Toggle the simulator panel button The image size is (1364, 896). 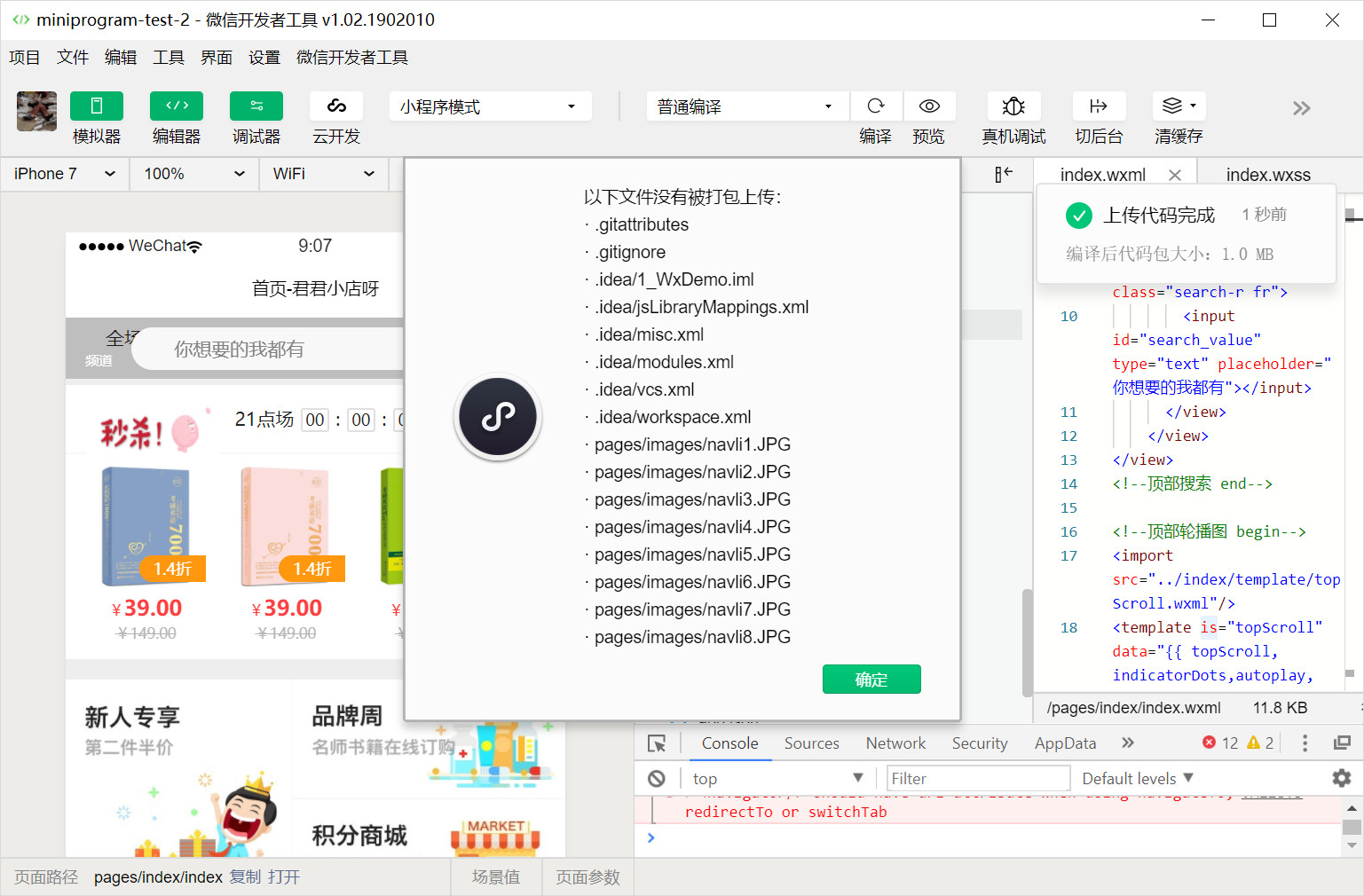(96, 106)
